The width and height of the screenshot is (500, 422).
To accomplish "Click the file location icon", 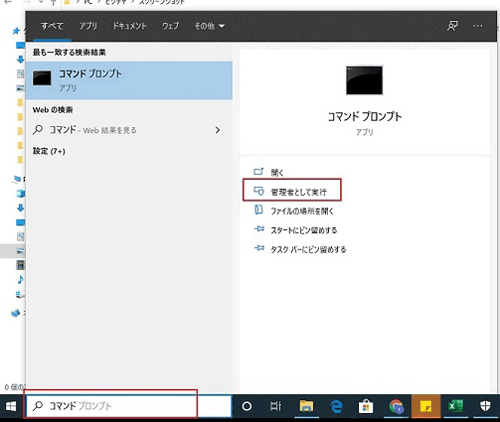I will click(259, 210).
